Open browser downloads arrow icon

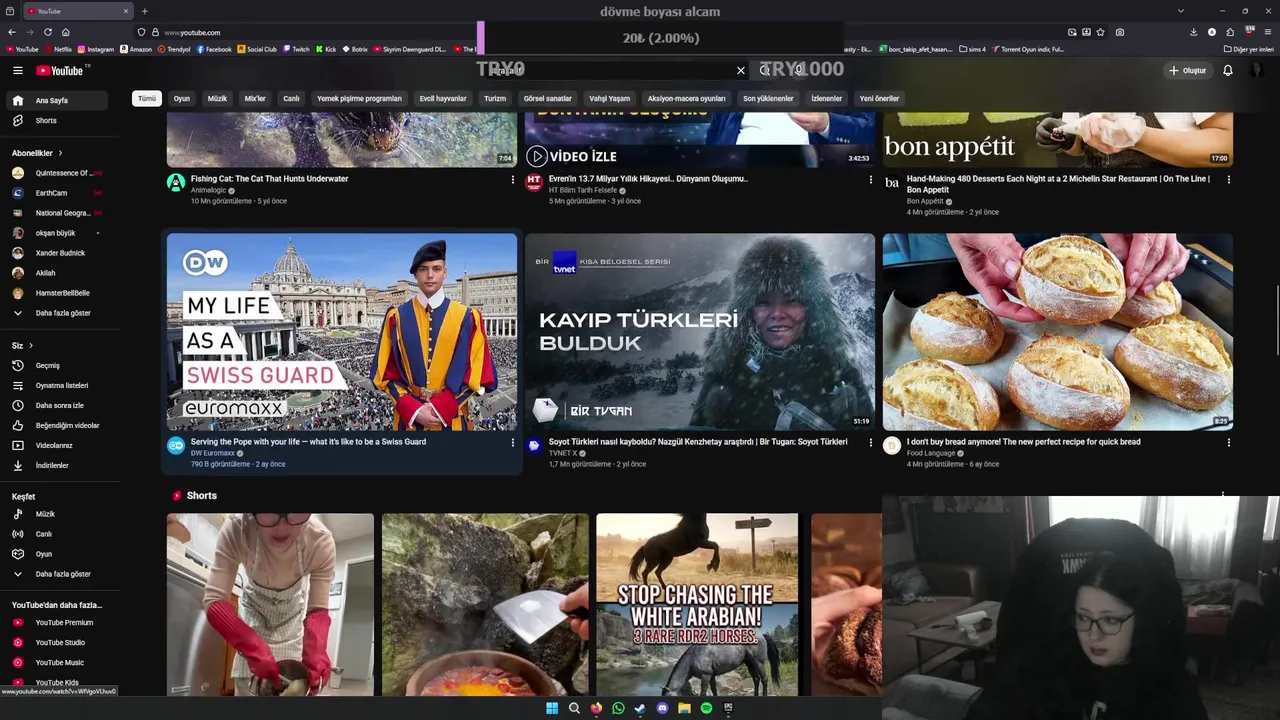1193,32
